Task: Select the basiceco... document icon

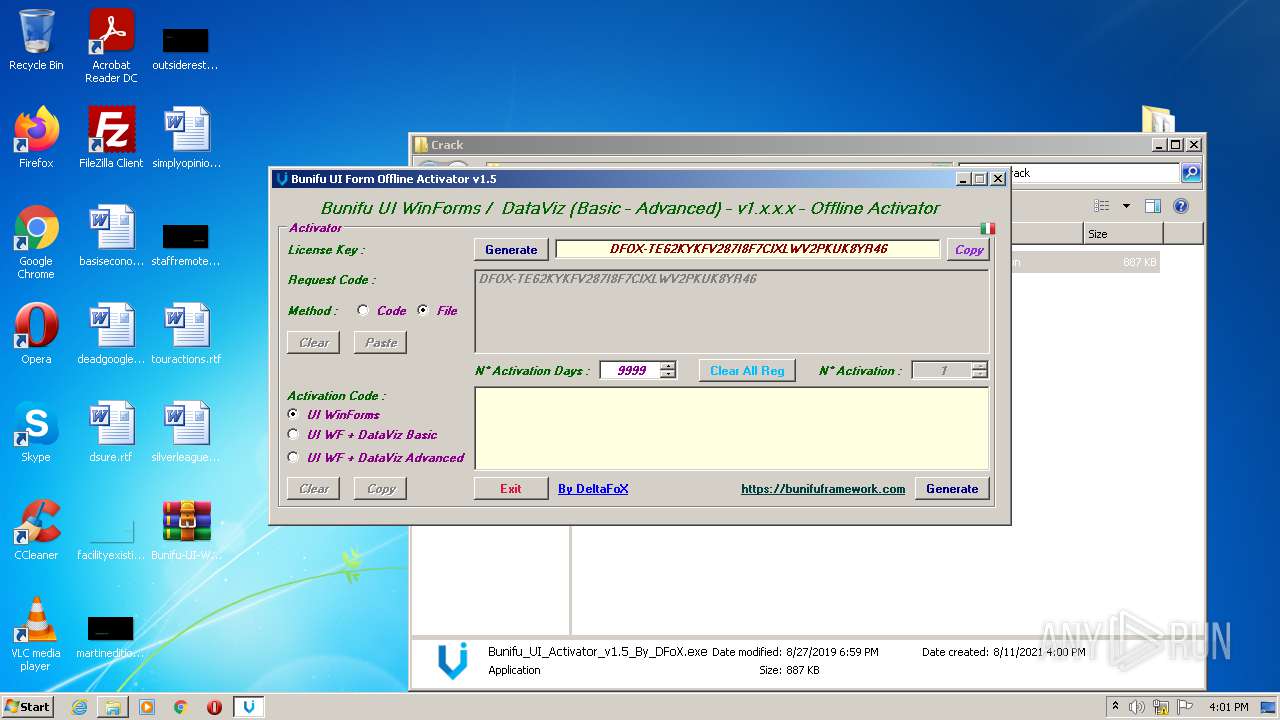Action: click(111, 236)
